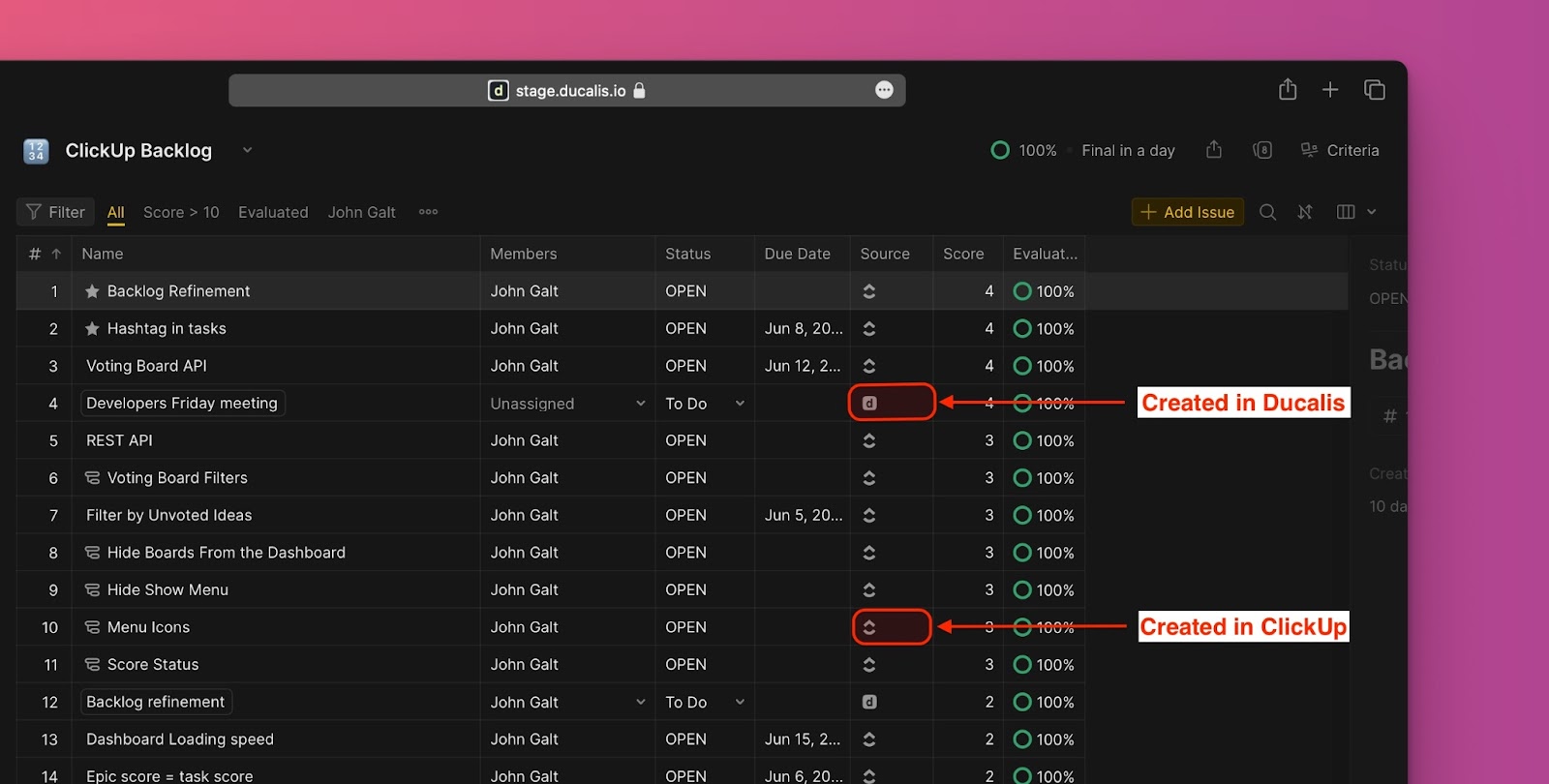1549x784 pixels.
Task: Open To Do status dropdown for Backlog refinement
Action: pos(740,702)
